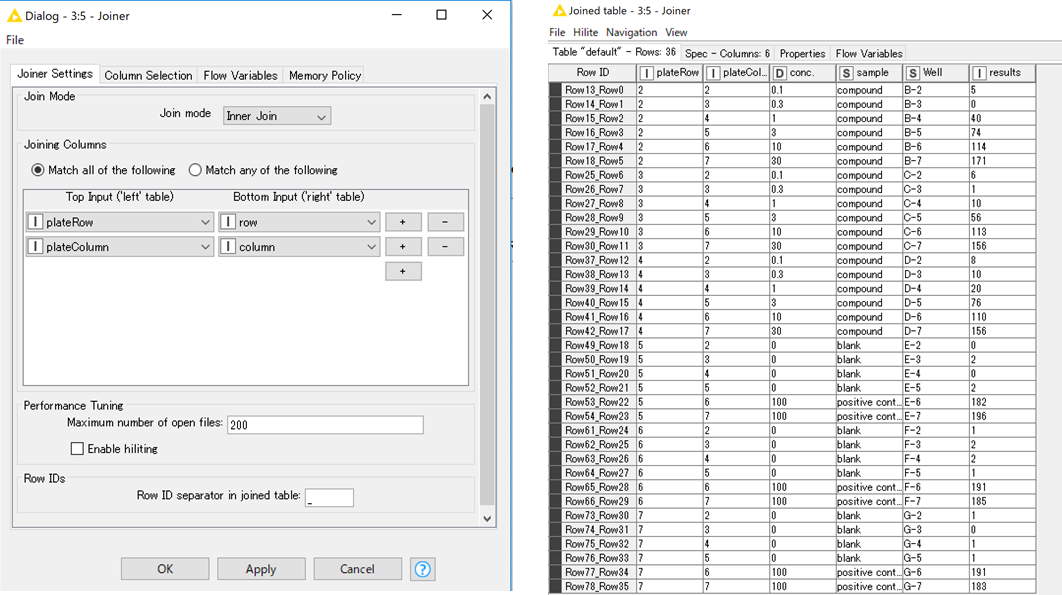Click the integer icon beside plateColumn dropdown

click(35, 247)
